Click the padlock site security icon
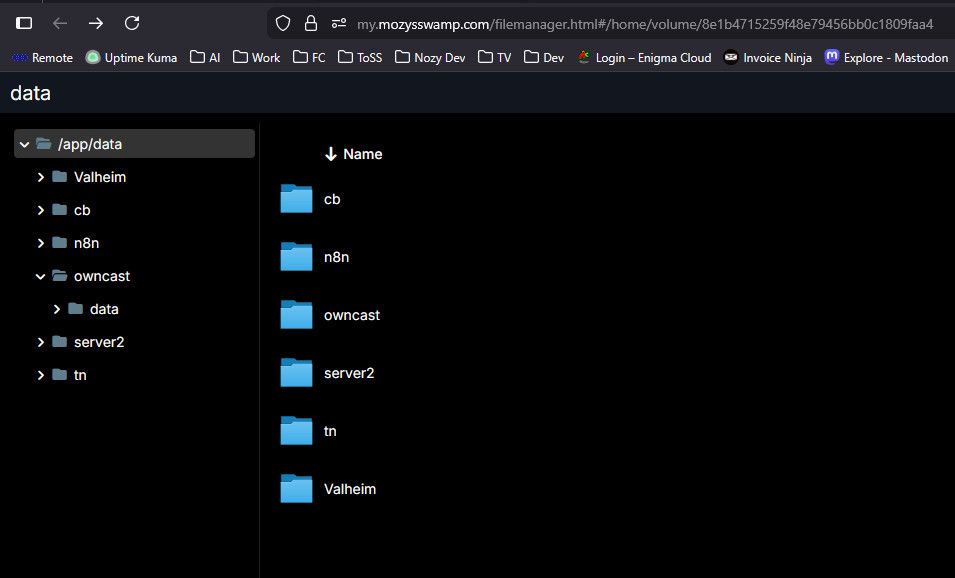The image size is (955, 578). [311, 23]
